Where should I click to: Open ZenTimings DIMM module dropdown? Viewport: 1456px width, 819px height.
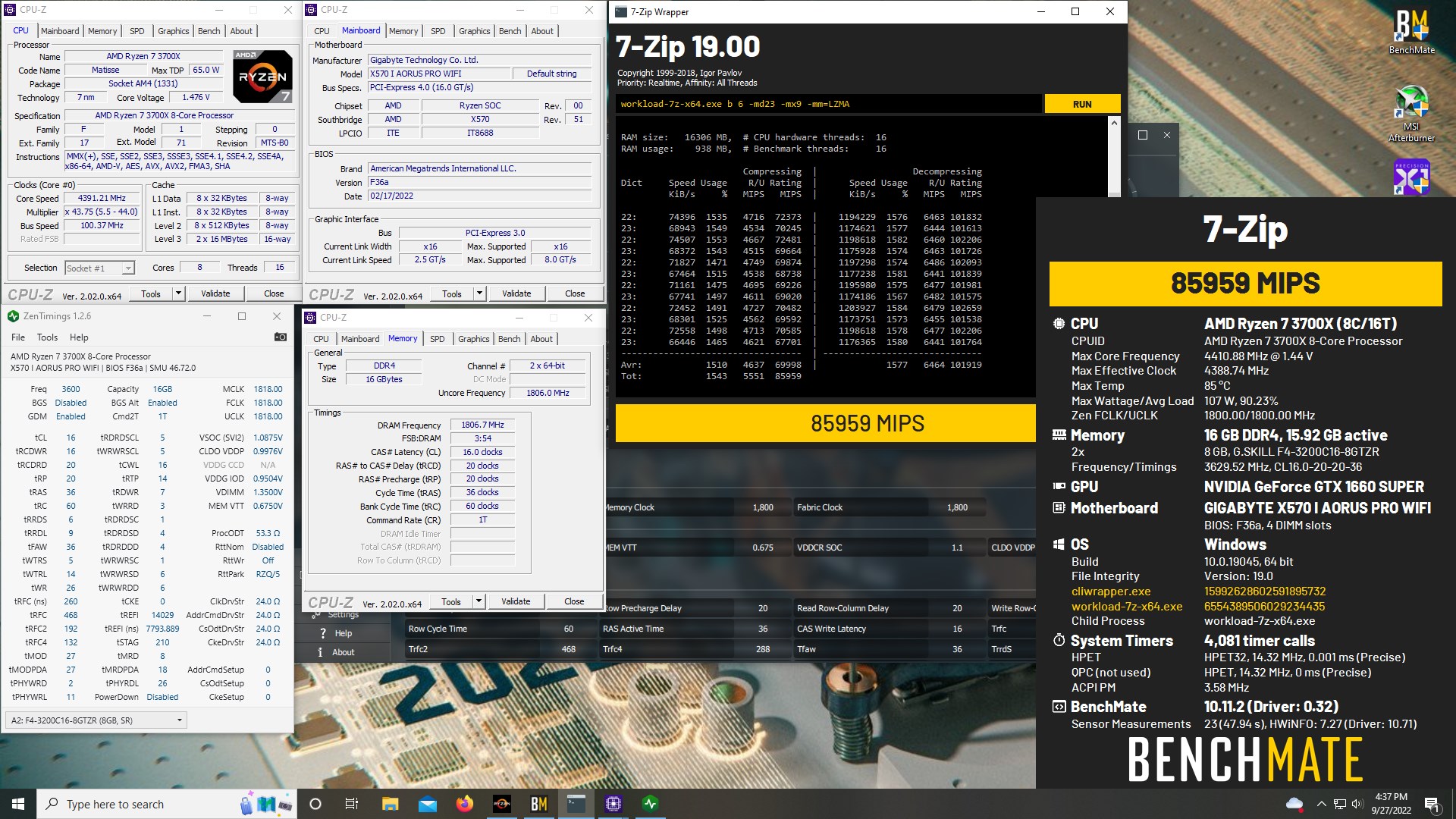tap(96, 720)
